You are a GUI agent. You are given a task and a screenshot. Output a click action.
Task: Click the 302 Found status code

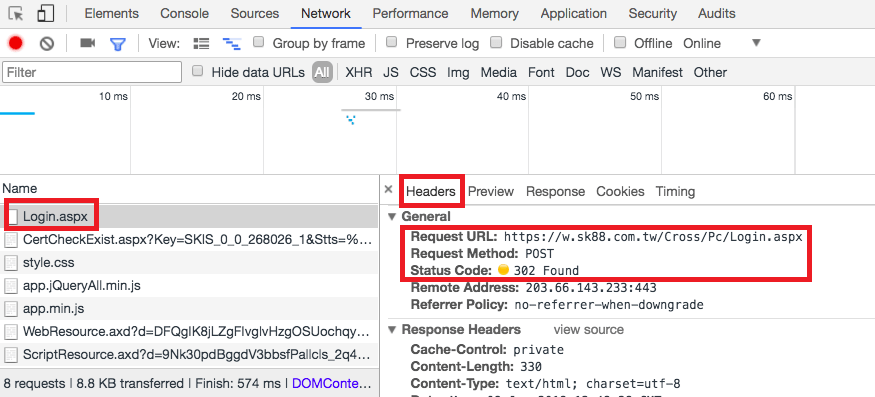[546, 271]
